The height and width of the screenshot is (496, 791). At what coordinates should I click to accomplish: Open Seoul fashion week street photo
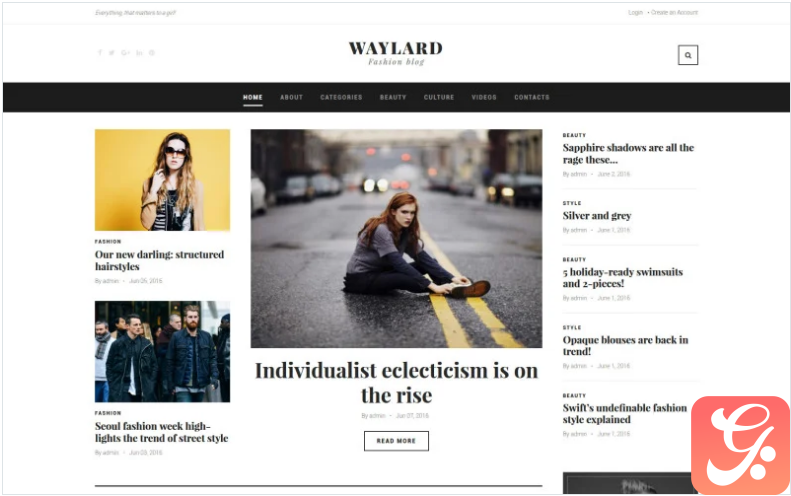162,352
